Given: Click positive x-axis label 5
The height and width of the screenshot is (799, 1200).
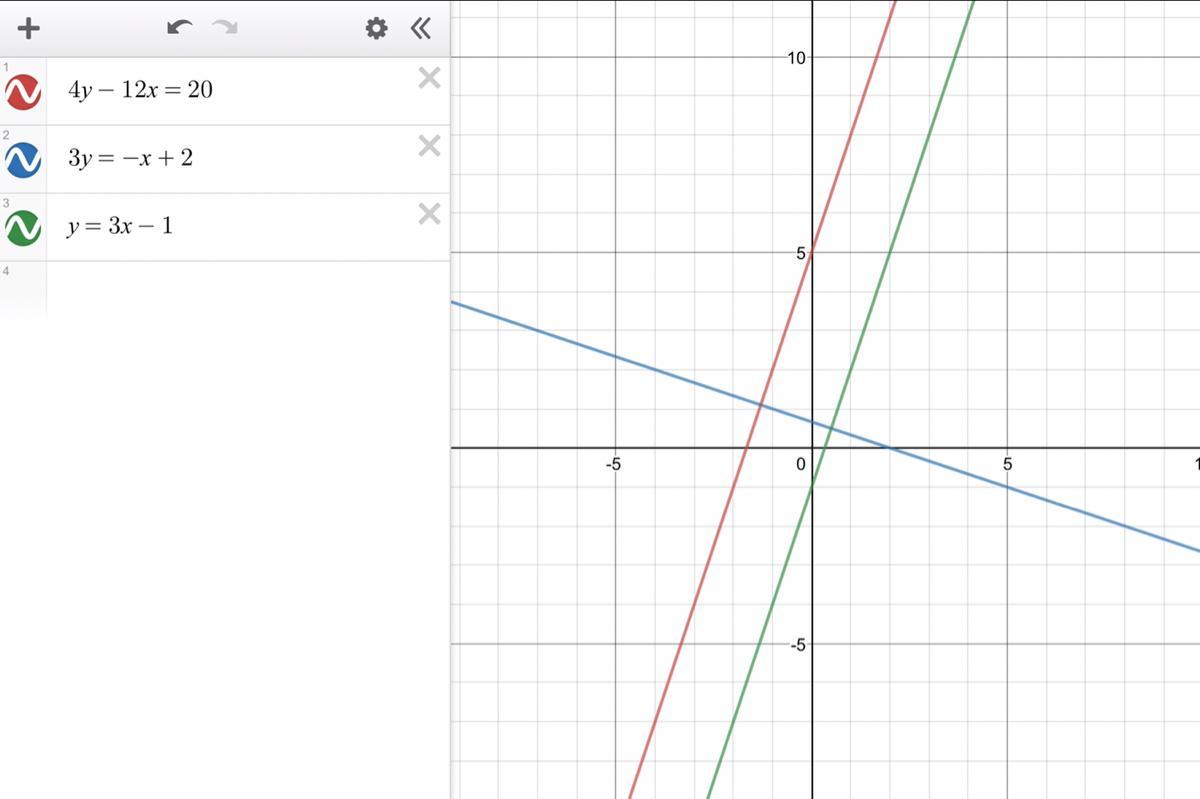Looking at the screenshot, I should 1007,464.
